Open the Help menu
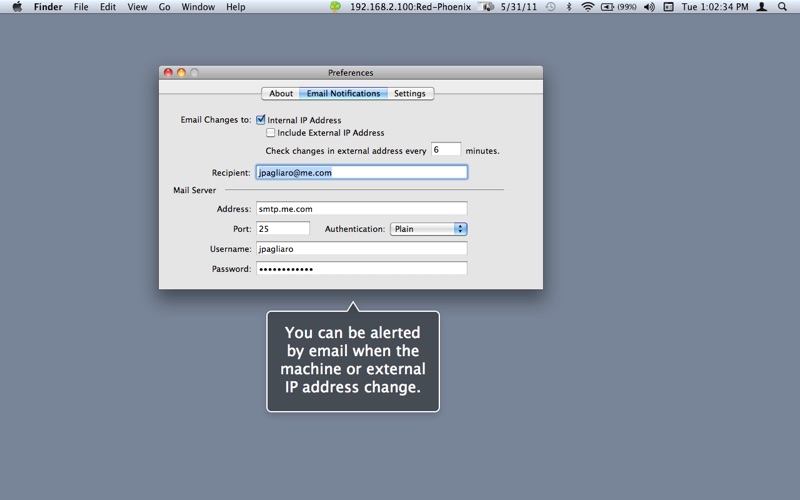The width and height of the screenshot is (800, 500). (x=236, y=7)
